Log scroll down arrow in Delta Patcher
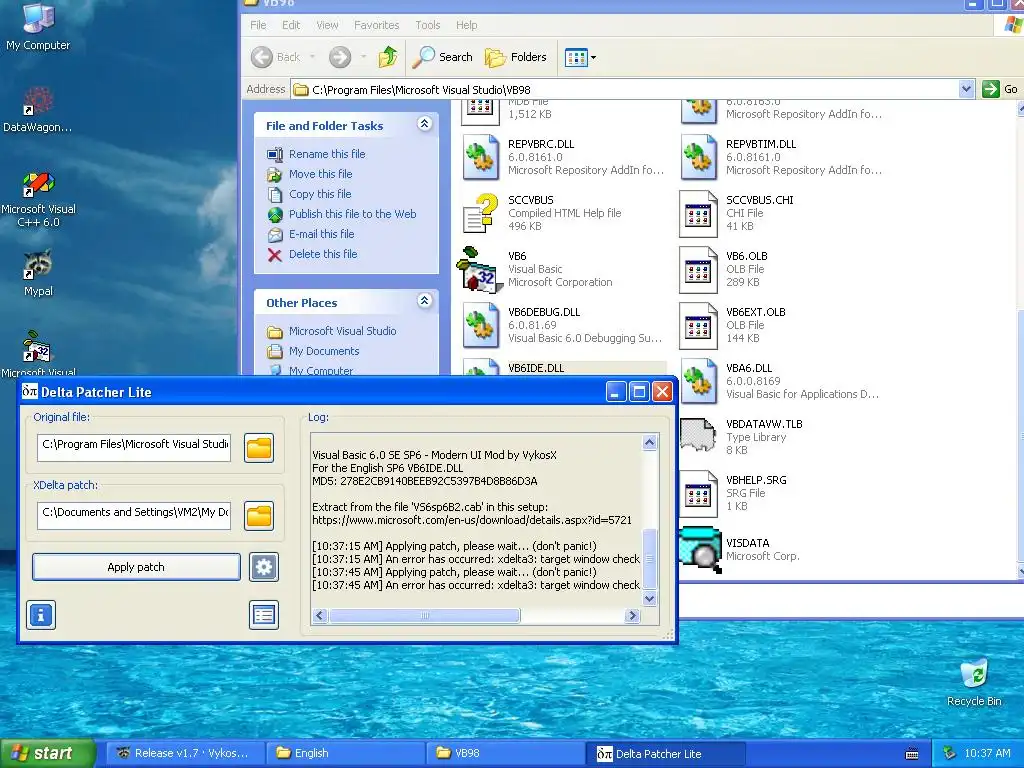 (649, 598)
